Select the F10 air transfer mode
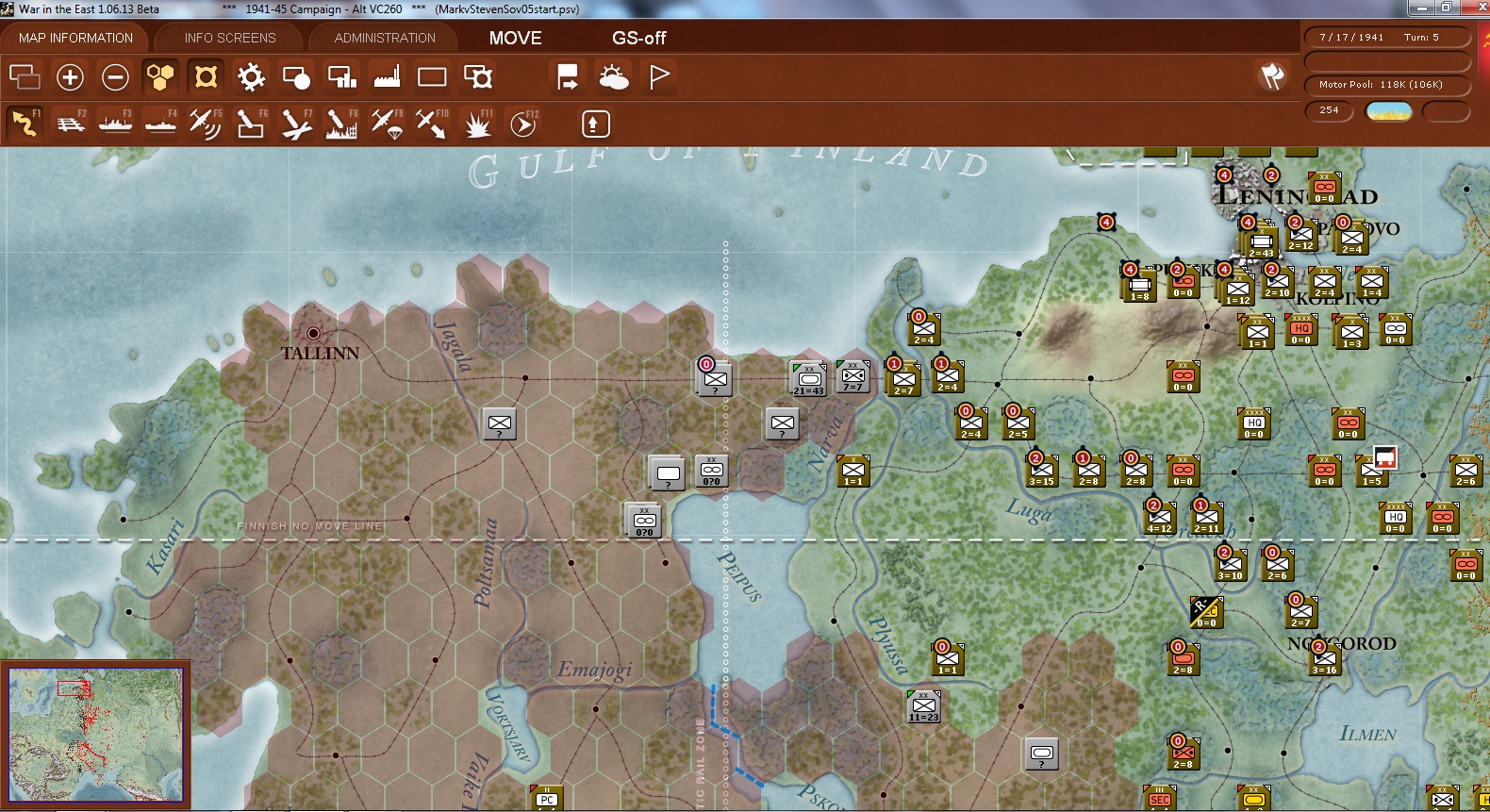The width and height of the screenshot is (1490, 812). coord(432,124)
